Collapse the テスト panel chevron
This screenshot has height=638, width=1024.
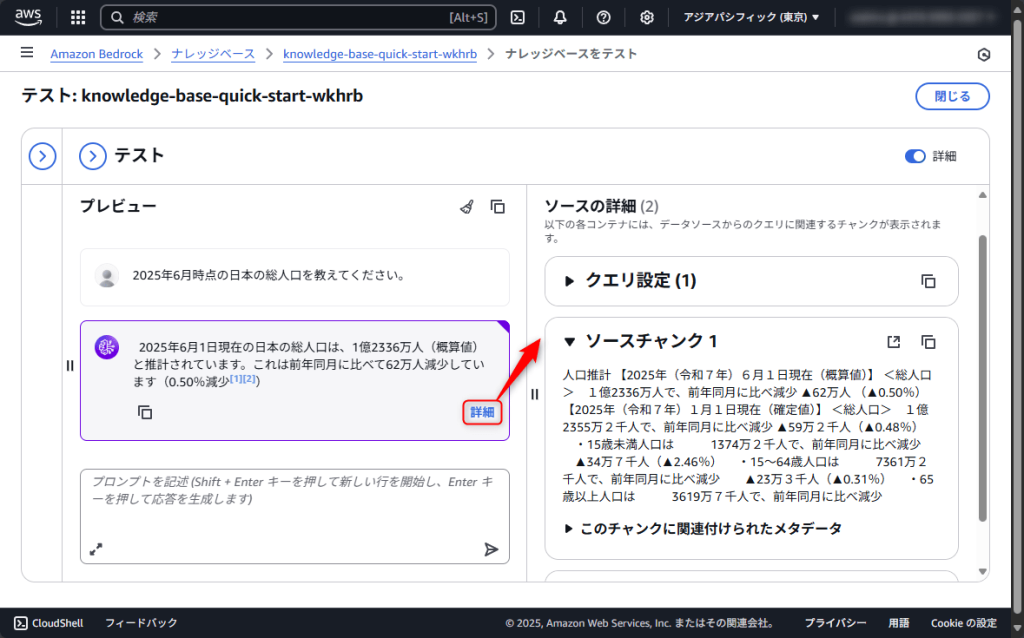point(93,157)
